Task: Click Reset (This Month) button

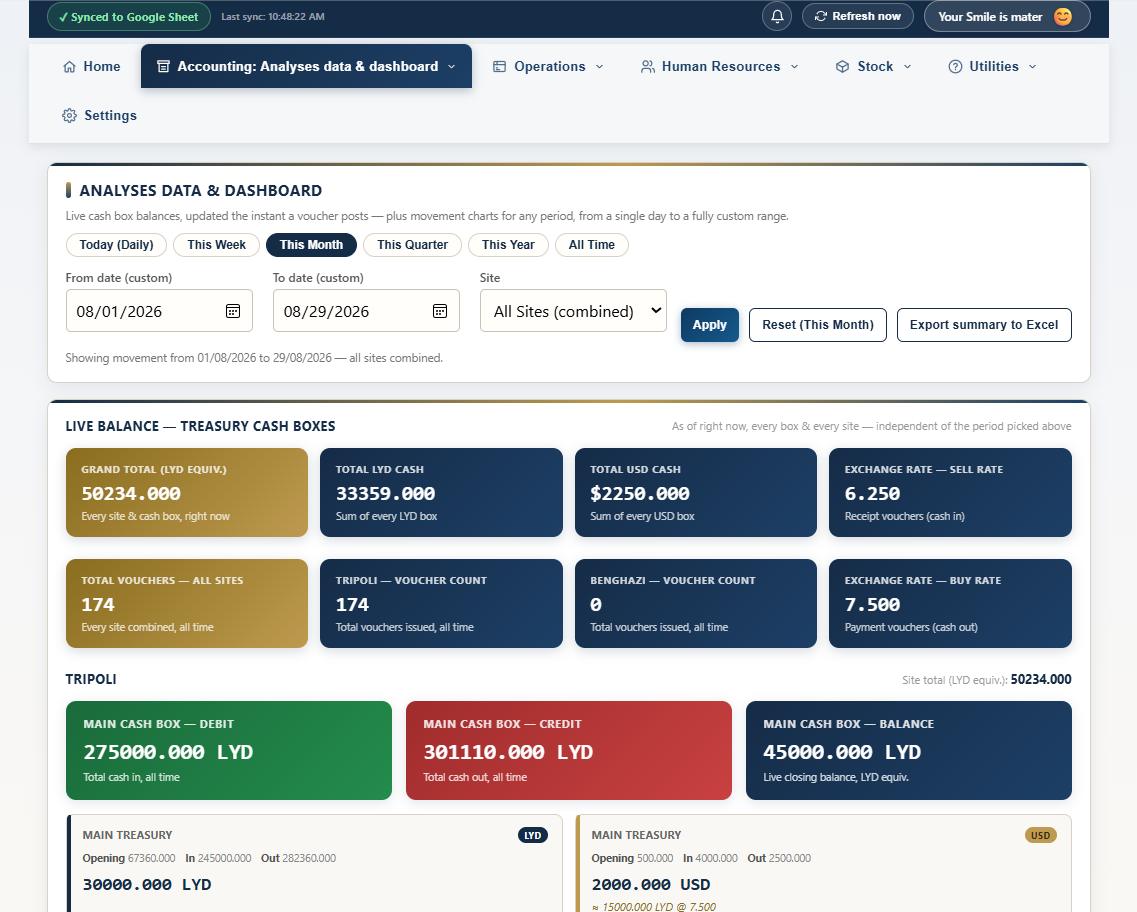Action: [x=817, y=325]
